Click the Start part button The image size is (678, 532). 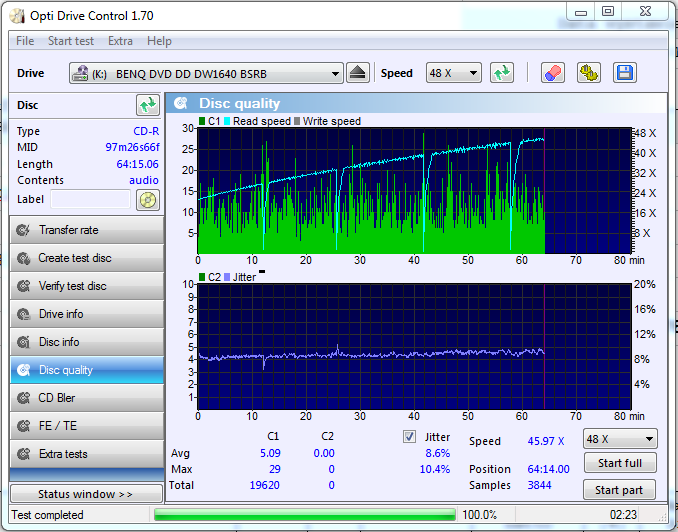[x=619, y=490]
